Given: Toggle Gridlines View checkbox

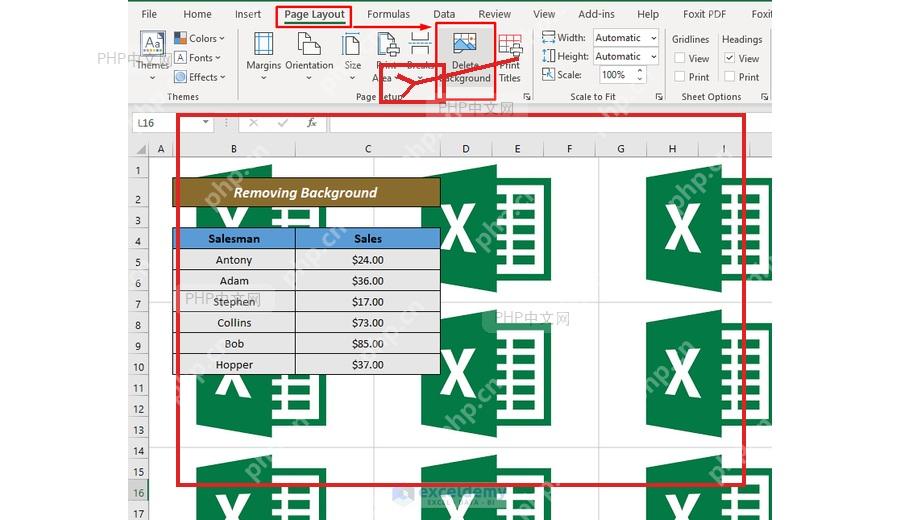Looking at the screenshot, I should (680, 58).
